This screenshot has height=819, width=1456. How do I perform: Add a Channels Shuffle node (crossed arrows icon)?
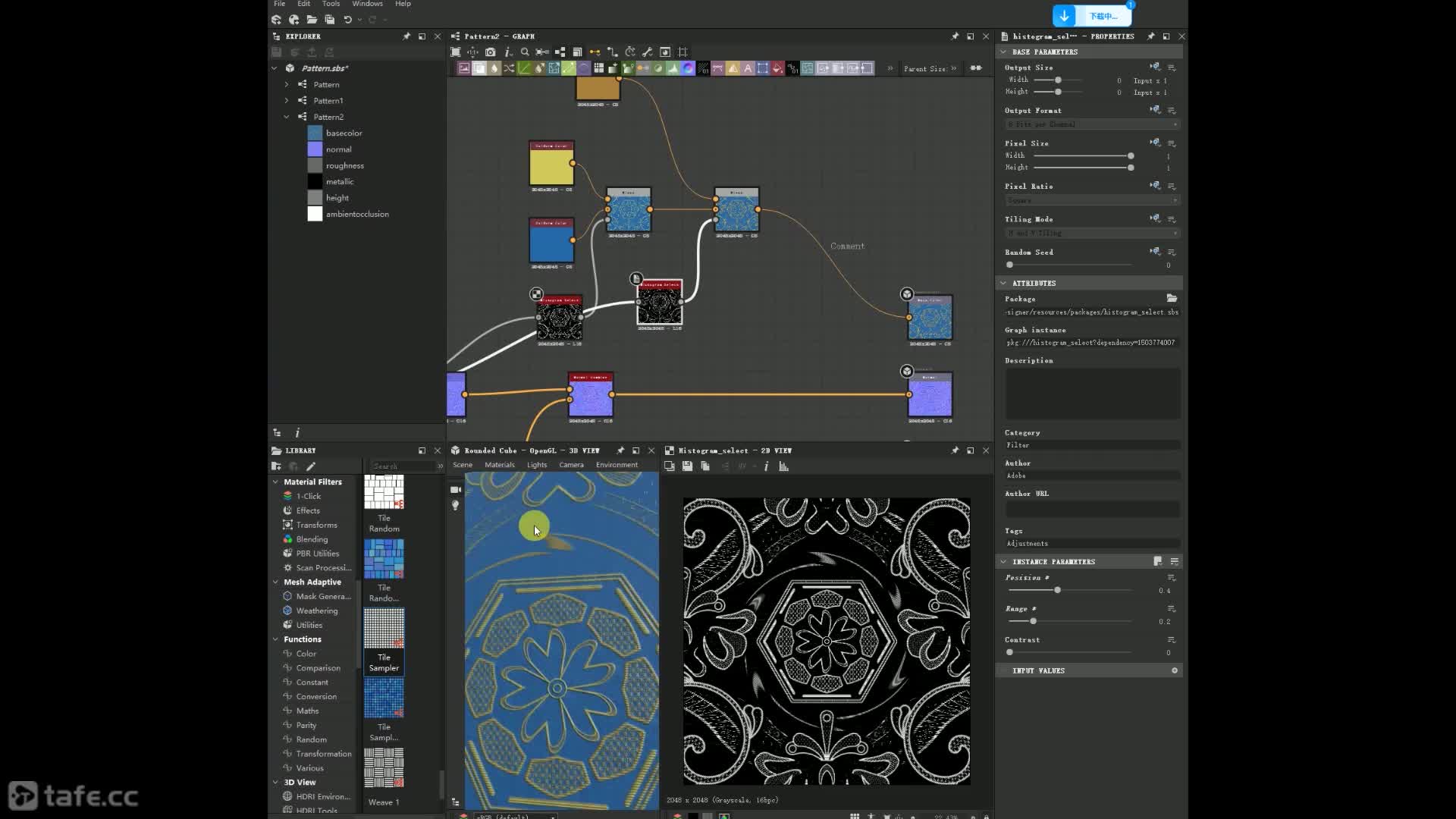509,68
